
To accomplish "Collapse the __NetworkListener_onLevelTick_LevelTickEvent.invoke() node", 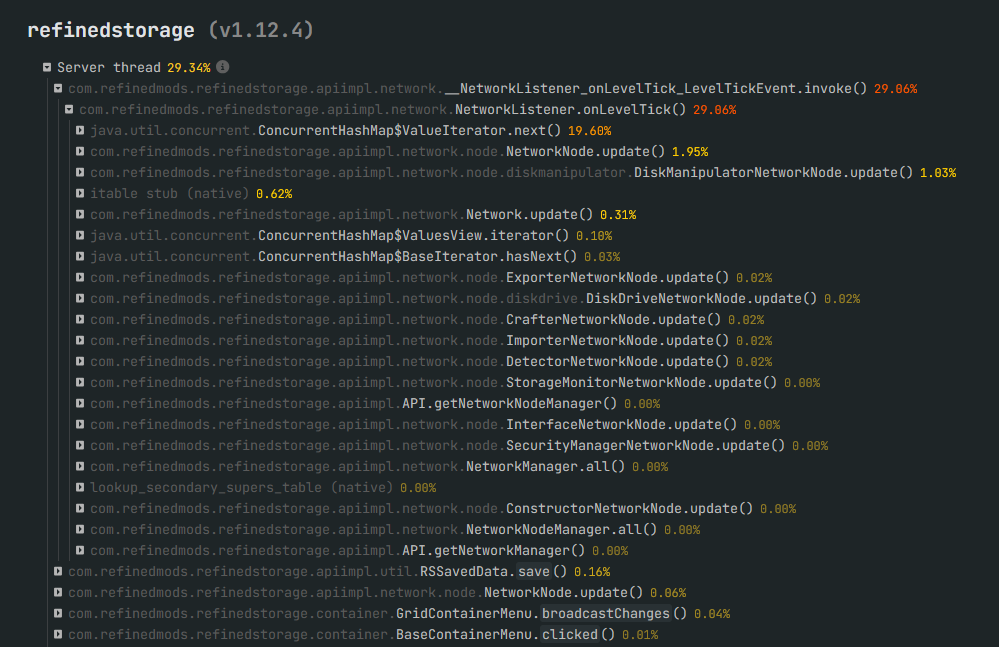I will pos(58,89).
